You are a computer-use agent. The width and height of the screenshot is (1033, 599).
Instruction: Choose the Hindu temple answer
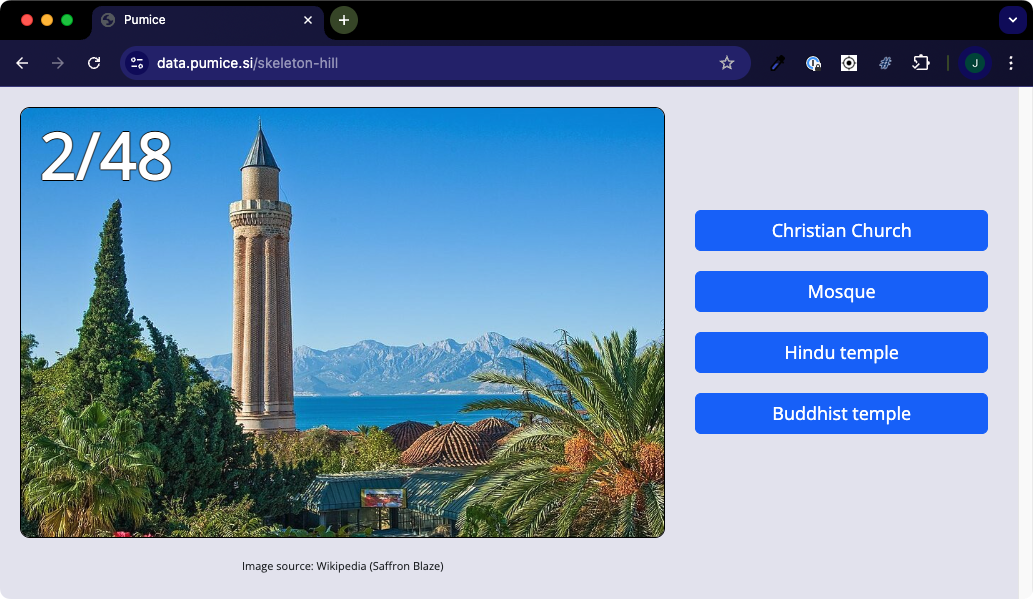click(841, 353)
